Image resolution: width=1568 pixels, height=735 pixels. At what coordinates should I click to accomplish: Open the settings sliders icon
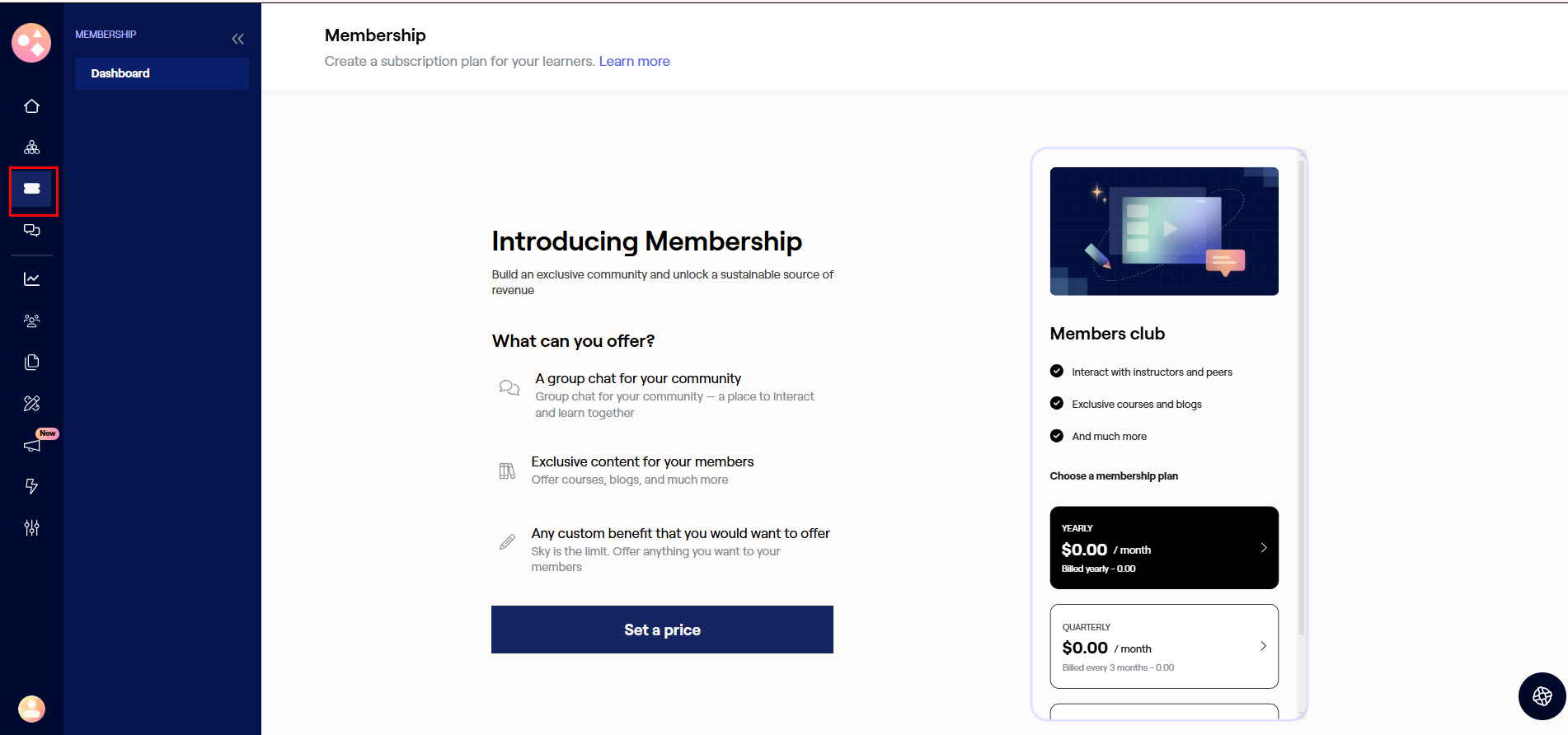(x=31, y=527)
